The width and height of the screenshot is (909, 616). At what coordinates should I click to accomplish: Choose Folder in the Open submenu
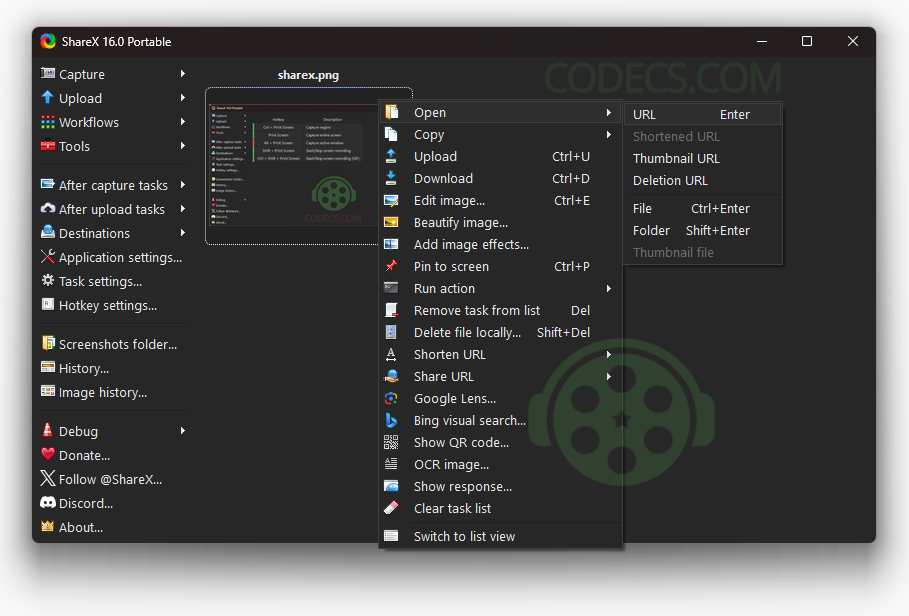coord(703,230)
